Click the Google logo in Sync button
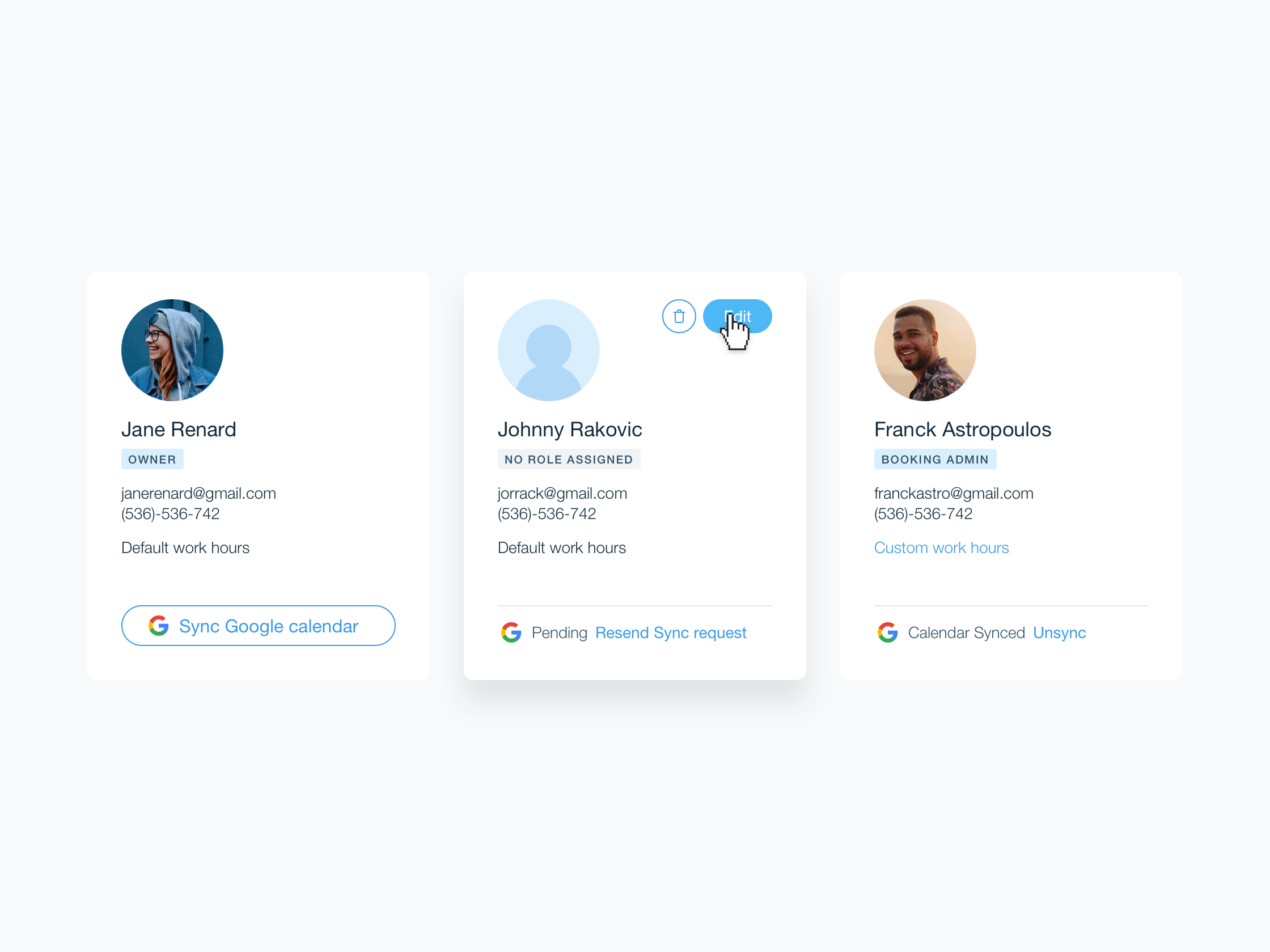Image resolution: width=1270 pixels, height=952 pixels. tap(158, 626)
